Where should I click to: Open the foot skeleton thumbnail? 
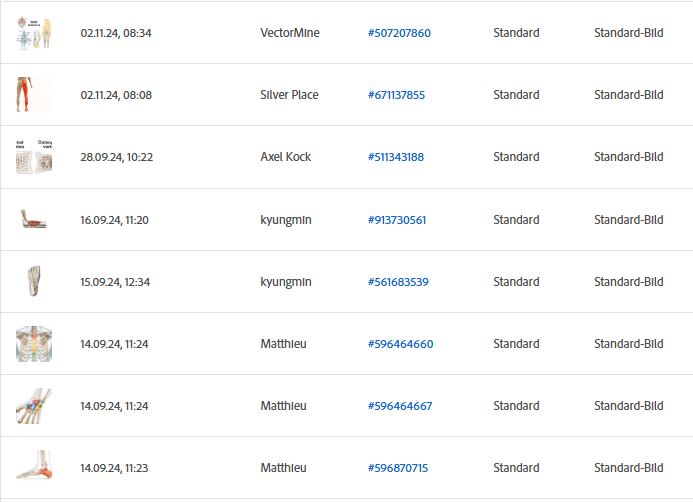coord(34,281)
